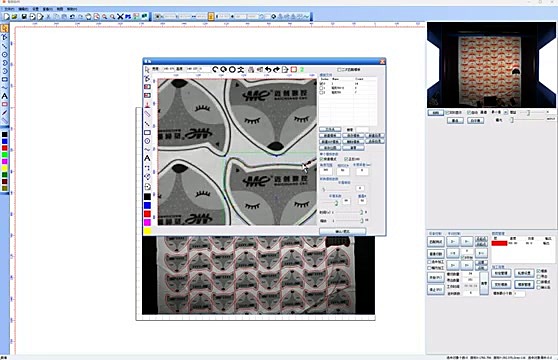Toggle the checkbox at dialog top right

coord(339,69)
